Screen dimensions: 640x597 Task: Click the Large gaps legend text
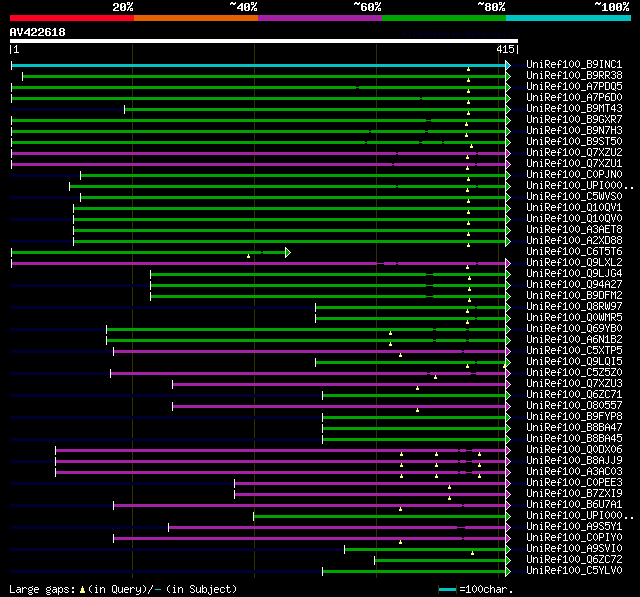pyautogui.click(x=123, y=590)
